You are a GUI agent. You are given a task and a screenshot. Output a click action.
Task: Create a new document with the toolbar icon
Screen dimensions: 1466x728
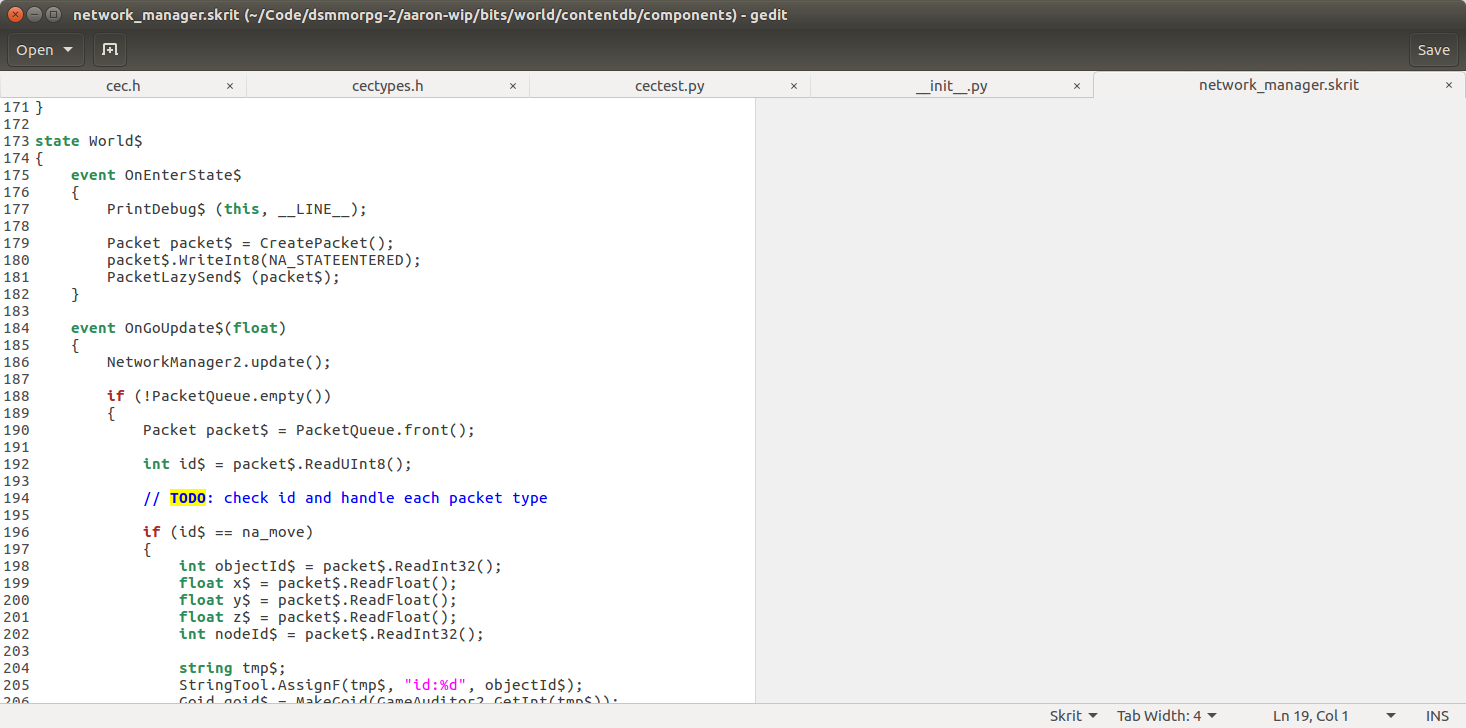(110, 50)
